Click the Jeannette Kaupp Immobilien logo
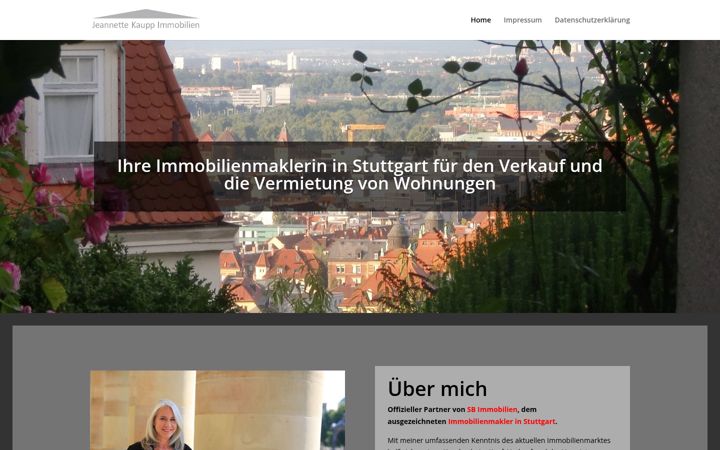 click(x=146, y=20)
